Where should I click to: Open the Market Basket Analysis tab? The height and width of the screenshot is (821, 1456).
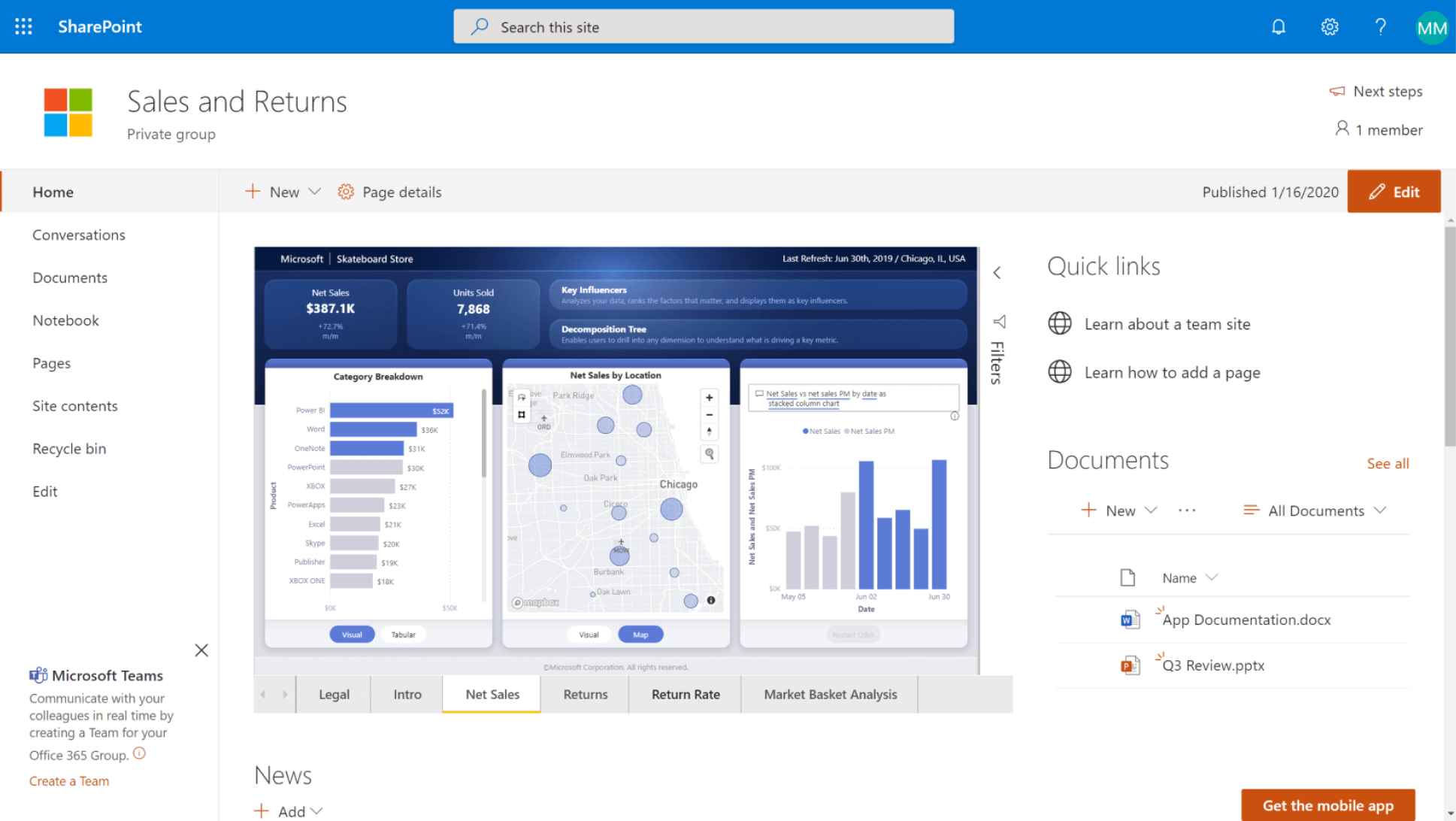pos(830,695)
